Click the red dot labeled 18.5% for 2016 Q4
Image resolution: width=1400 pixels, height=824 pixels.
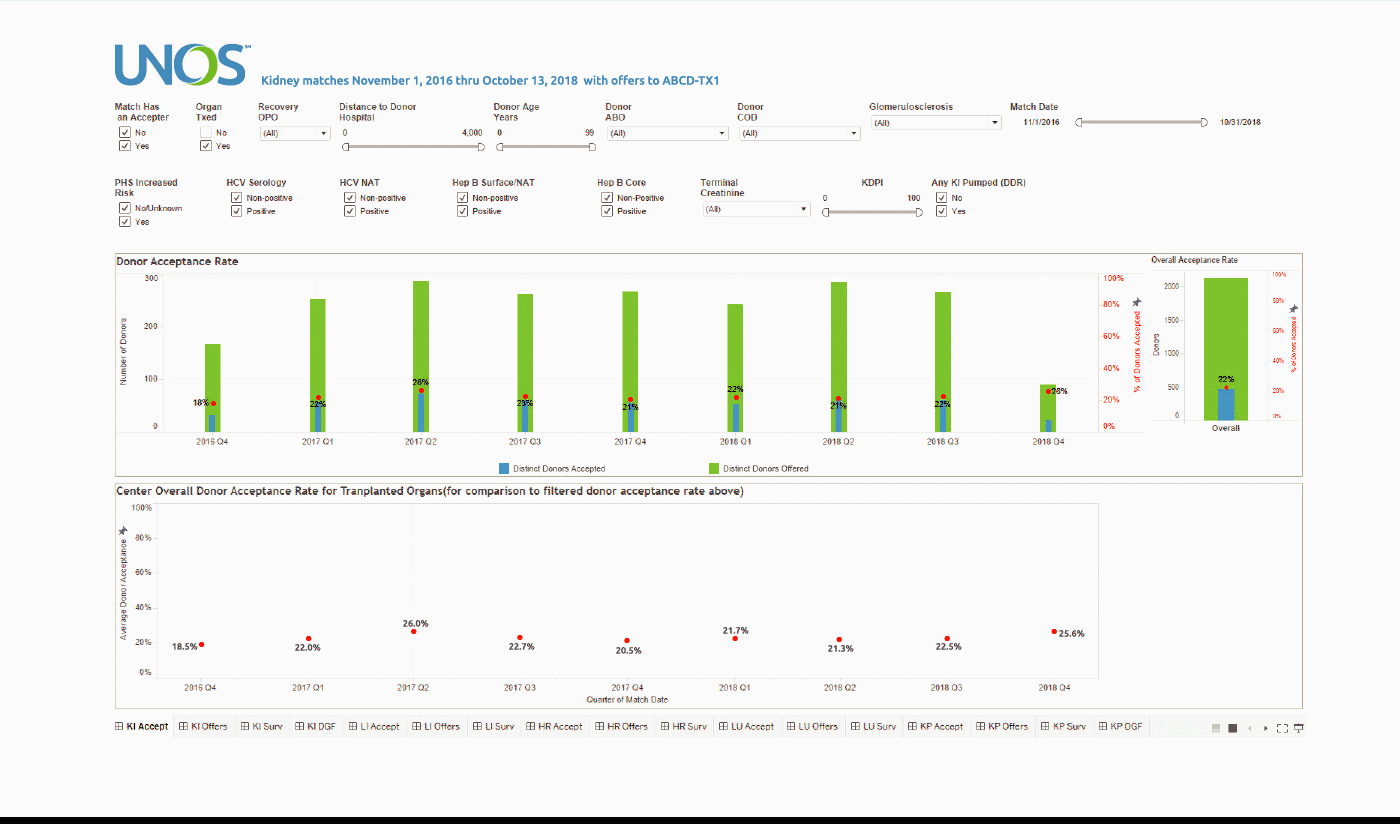pyautogui.click(x=201, y=645)
